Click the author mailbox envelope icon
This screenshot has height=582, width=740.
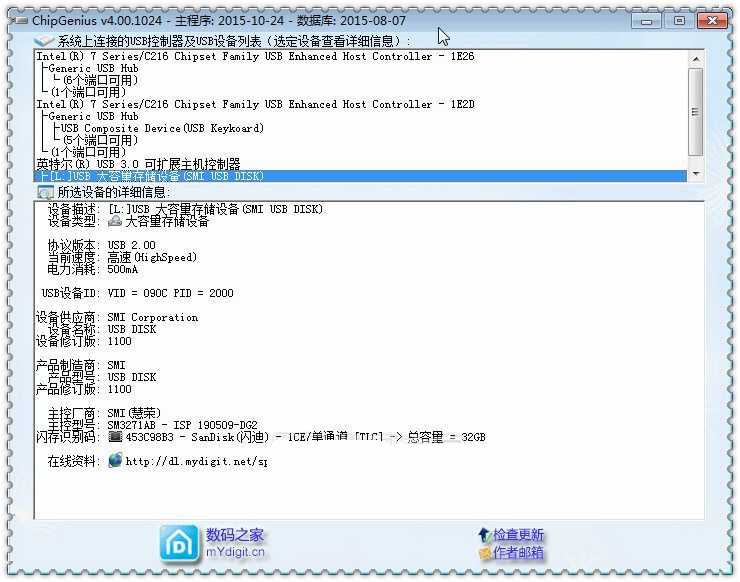tap(485, 552)
